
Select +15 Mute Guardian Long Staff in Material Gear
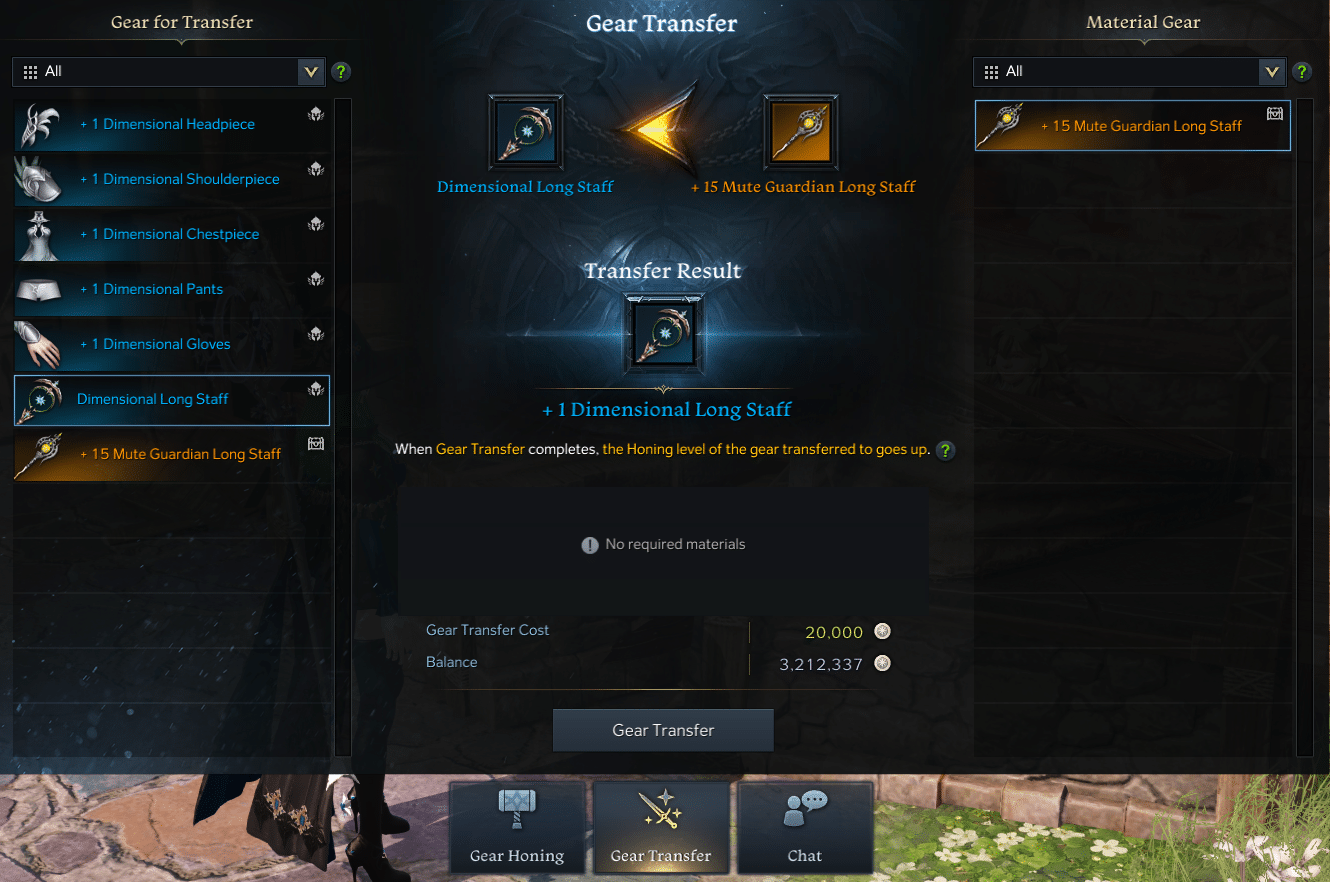1133,126
